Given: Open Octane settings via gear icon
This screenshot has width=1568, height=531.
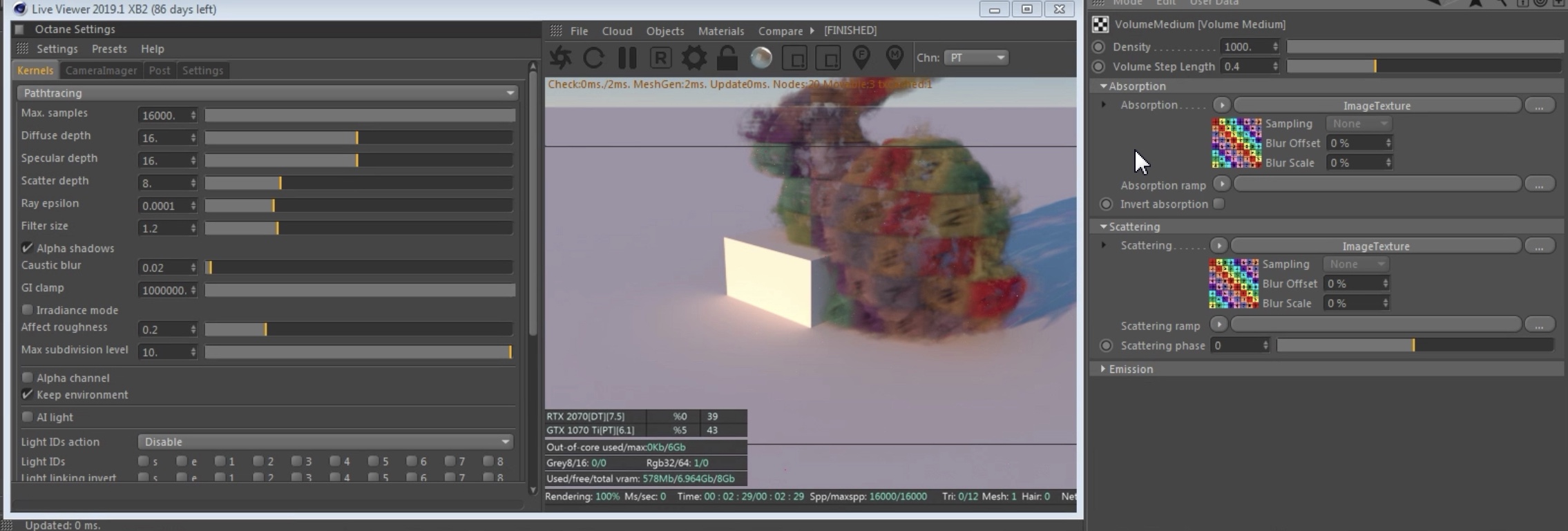Looking at the screenshot, I should (694, 57).
